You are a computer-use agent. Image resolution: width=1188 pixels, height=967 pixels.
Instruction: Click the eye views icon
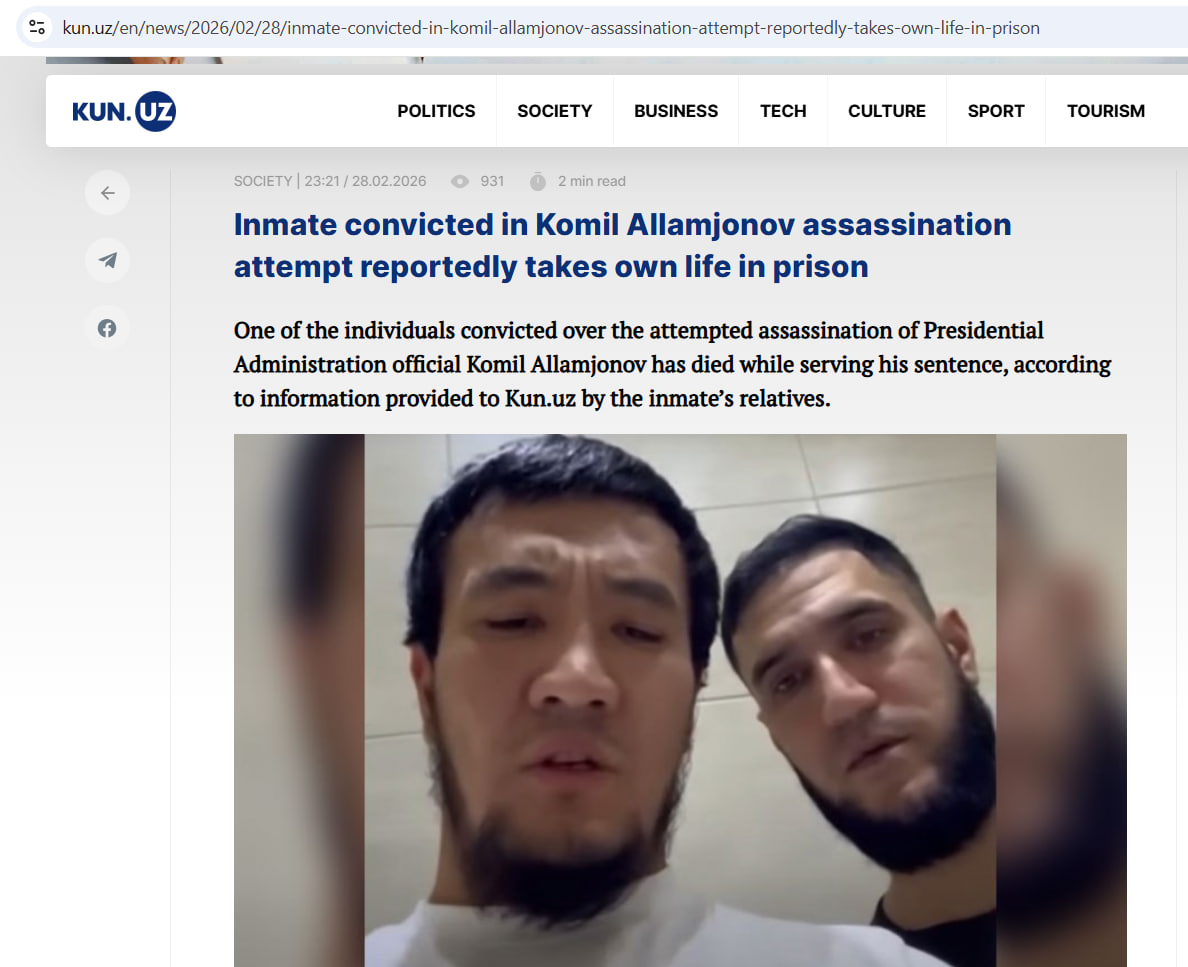tap(460, 182)
